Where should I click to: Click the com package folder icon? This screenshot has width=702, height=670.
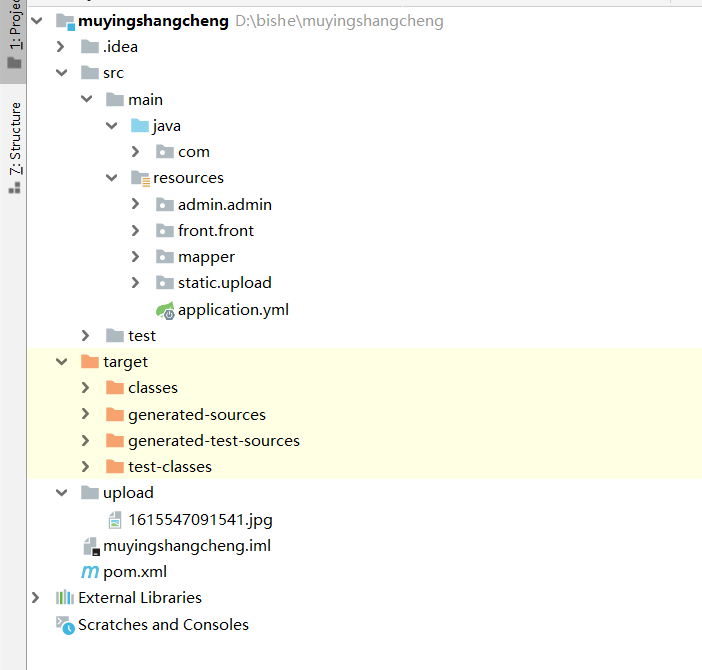click(x=165, y=152)
